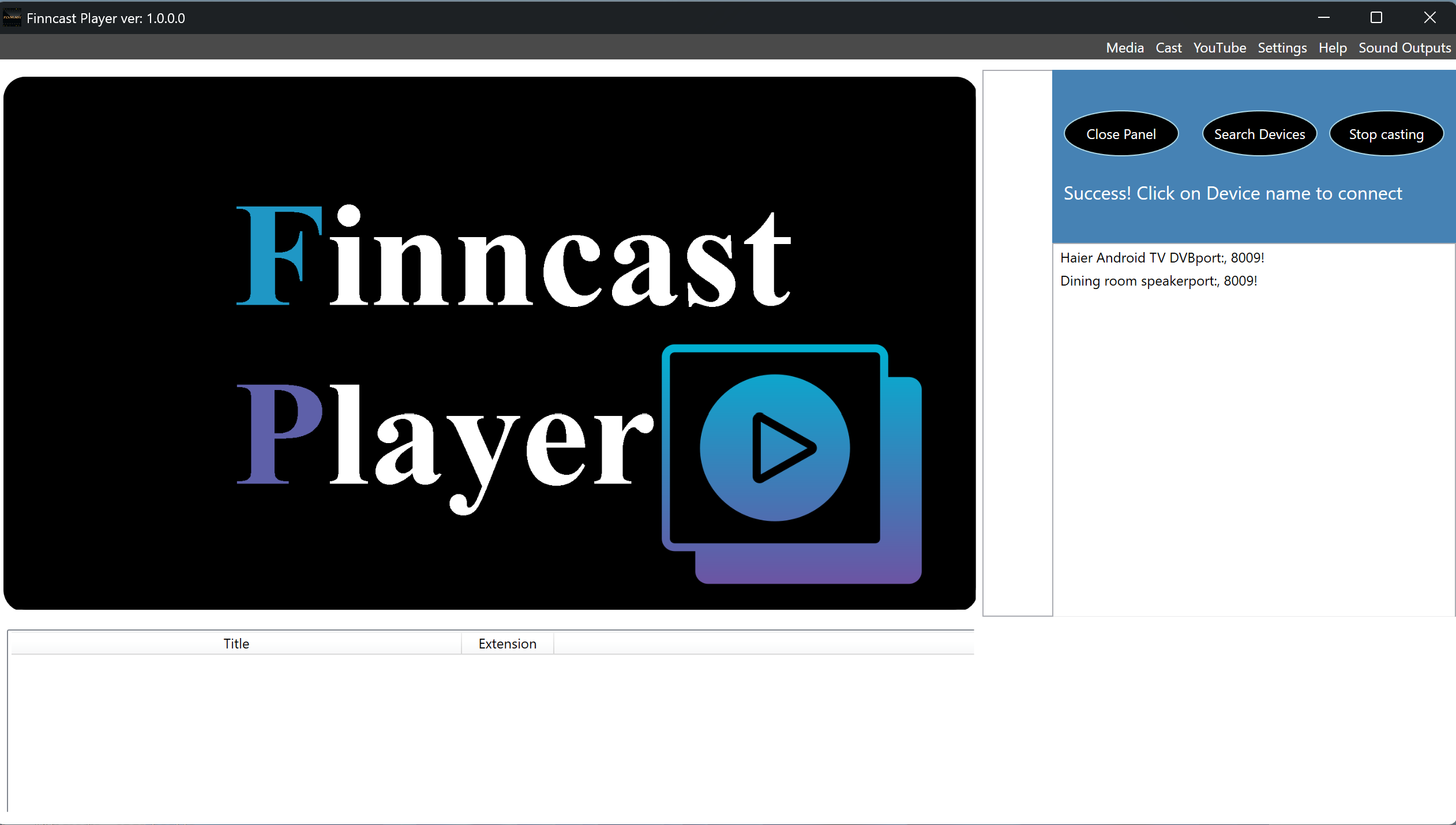
Task: Click the empty playlist area below headers
Action: tap(490, 733)
